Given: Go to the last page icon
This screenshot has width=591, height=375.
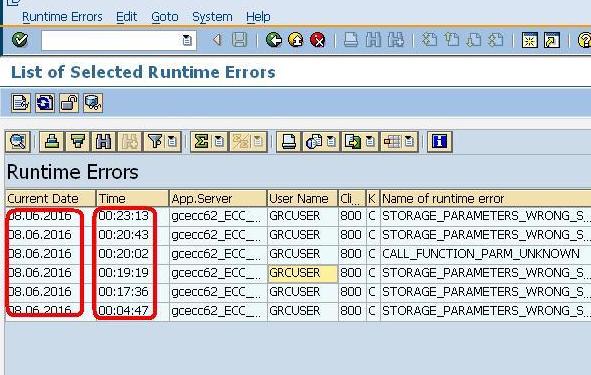Looking at the screenshot, I should [x=496, y=40].
